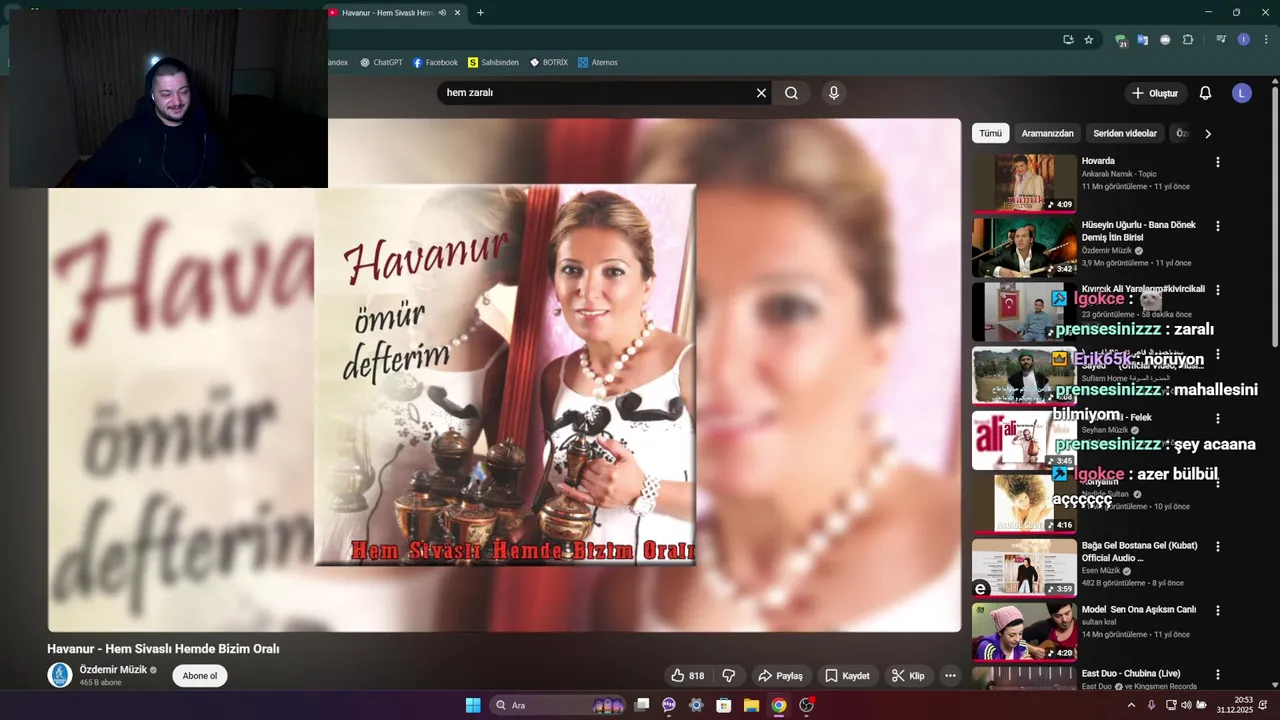Viewport: 1280px width, 720px height.
Task: Create a clip using Klip button
Action: pyautogui.click(x=908, y=676)
